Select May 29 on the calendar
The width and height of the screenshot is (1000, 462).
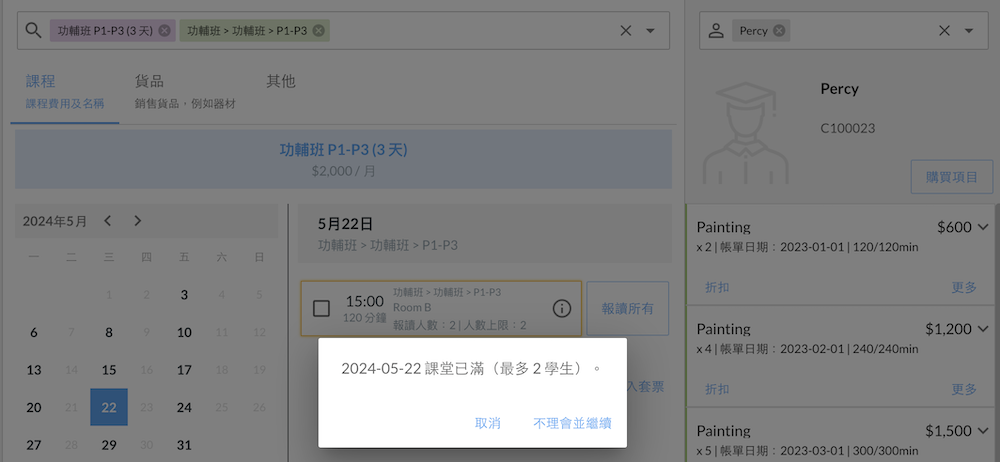click(x=109, y=445)
